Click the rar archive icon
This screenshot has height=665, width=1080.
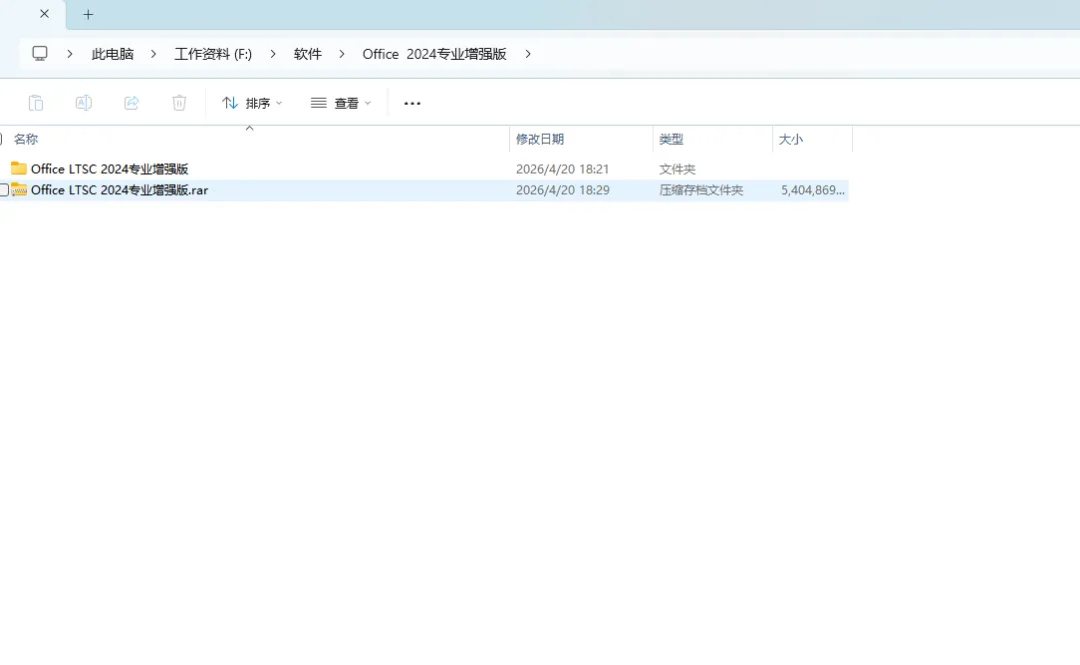19,190
